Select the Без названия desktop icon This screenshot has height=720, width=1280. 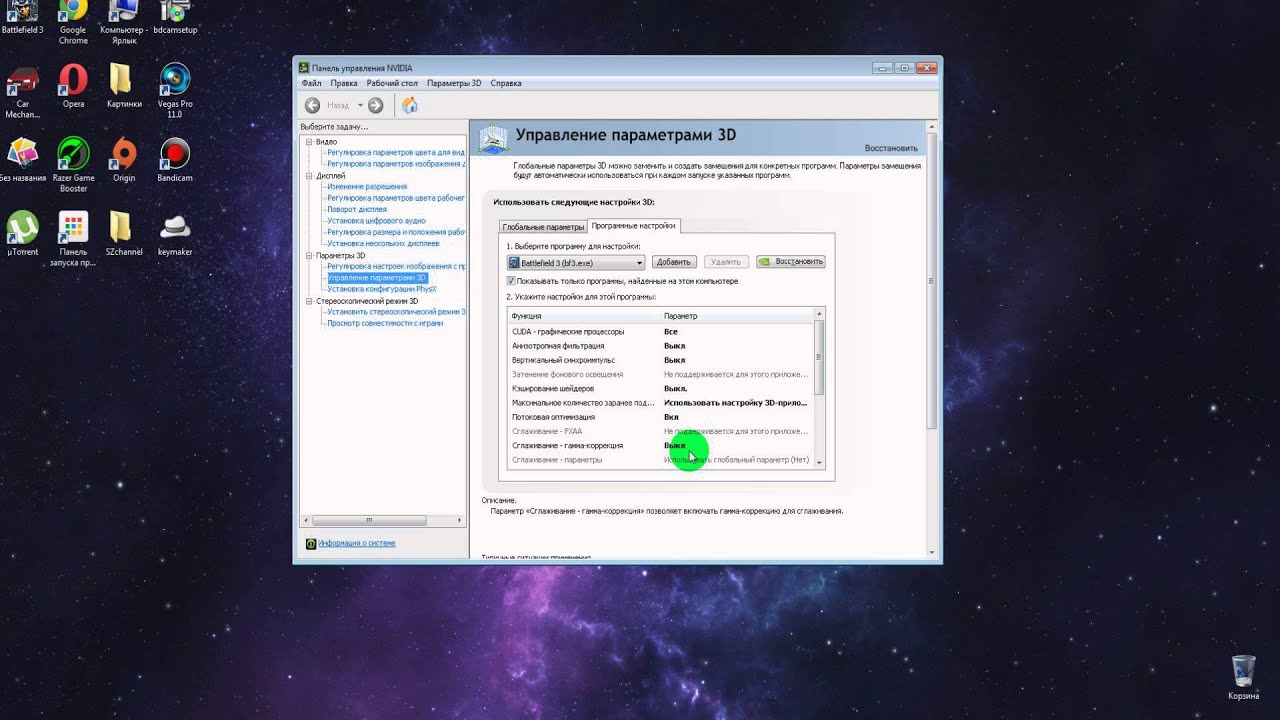22,160
